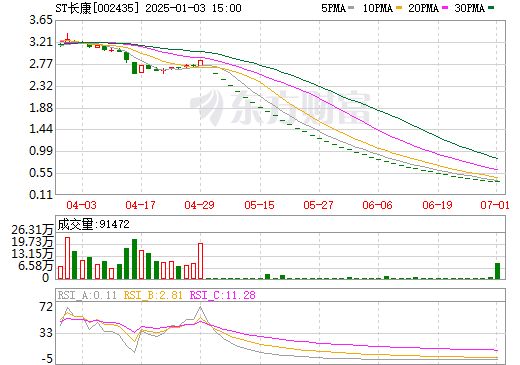Image resolution: width=520 pixels, height=365 pixels.
Task: Click the tallest green volume bar near 04-17
Action: tap(135, 259)
